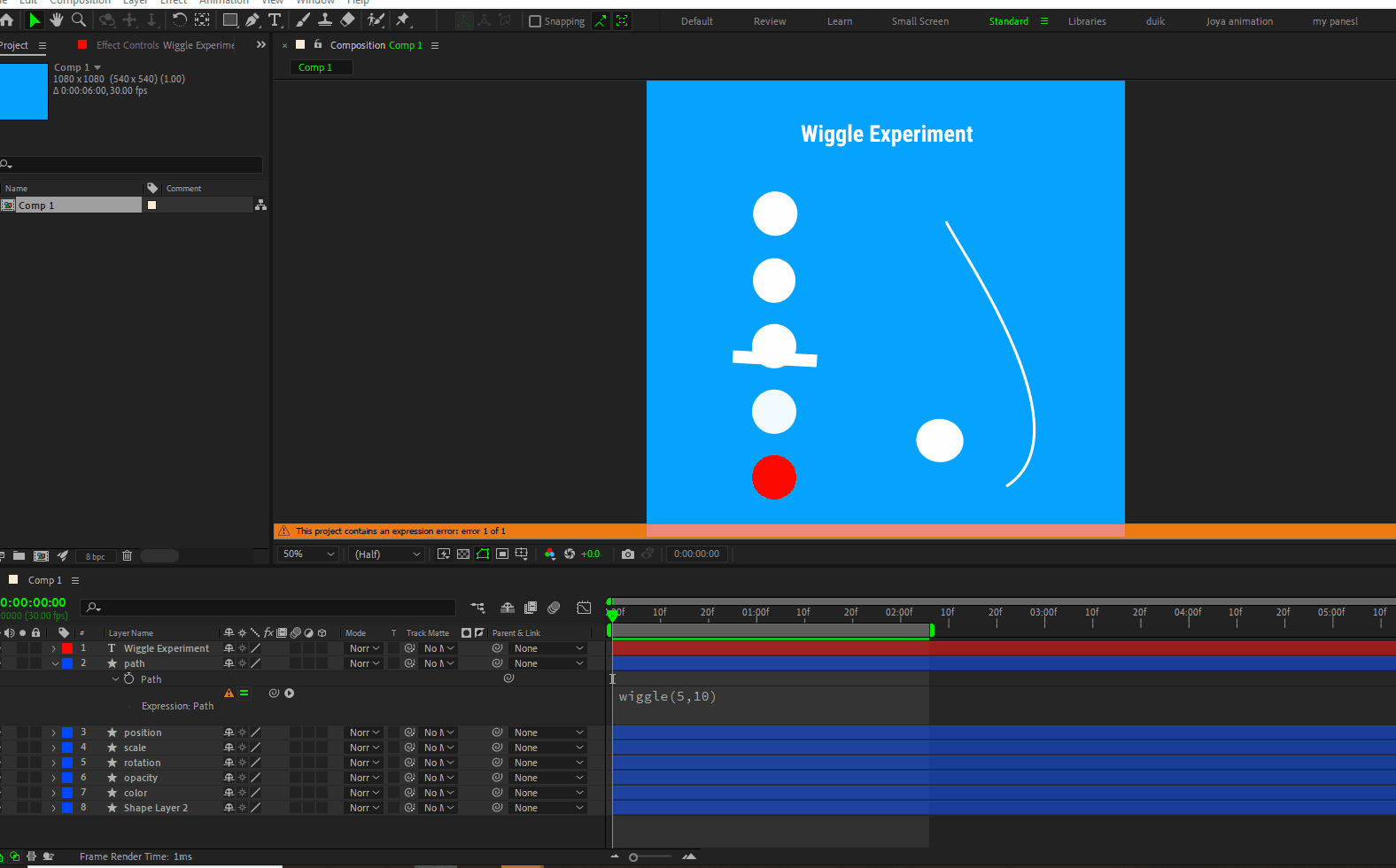This screenshot has width=1396, height=868.
Task: Select the Eraser tool
Action: click(348, 20)
